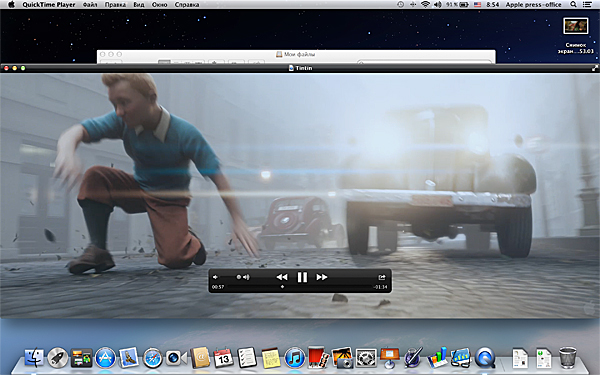600x375 pixels.
Task: Open the Файл menu
Action: (90, 5)
